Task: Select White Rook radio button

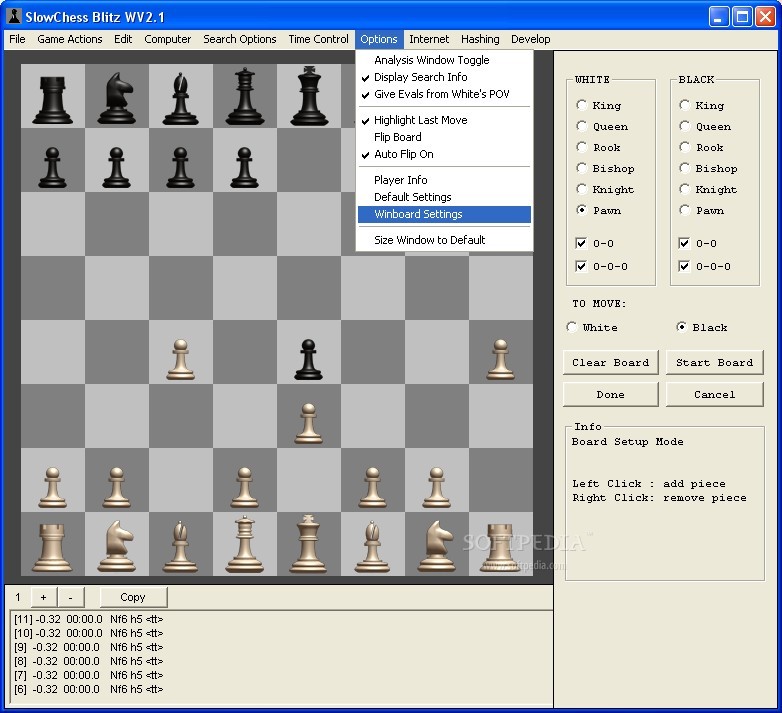Action: click(582, 147)
